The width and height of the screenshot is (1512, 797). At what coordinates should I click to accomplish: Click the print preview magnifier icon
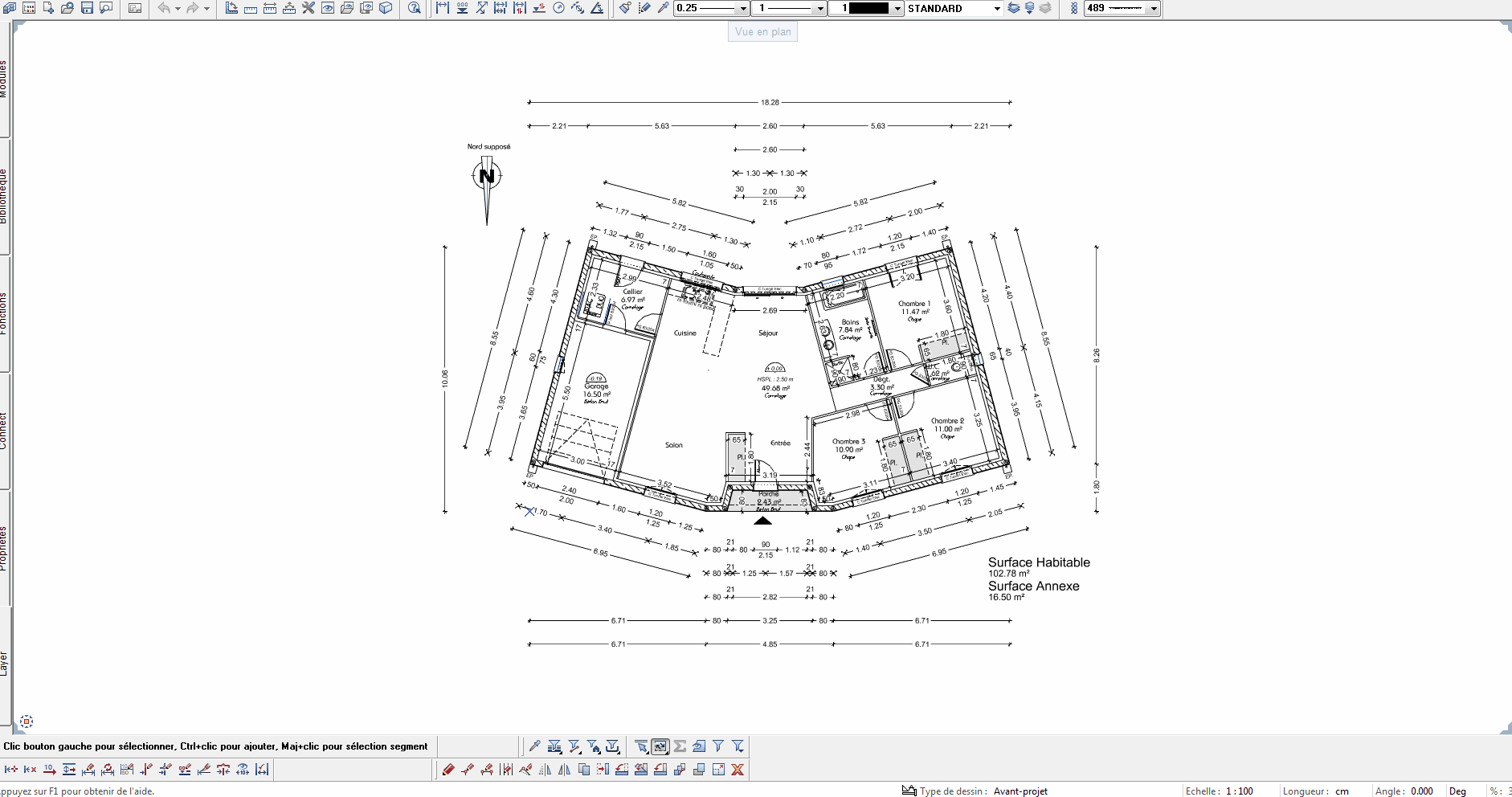(106, 8)
